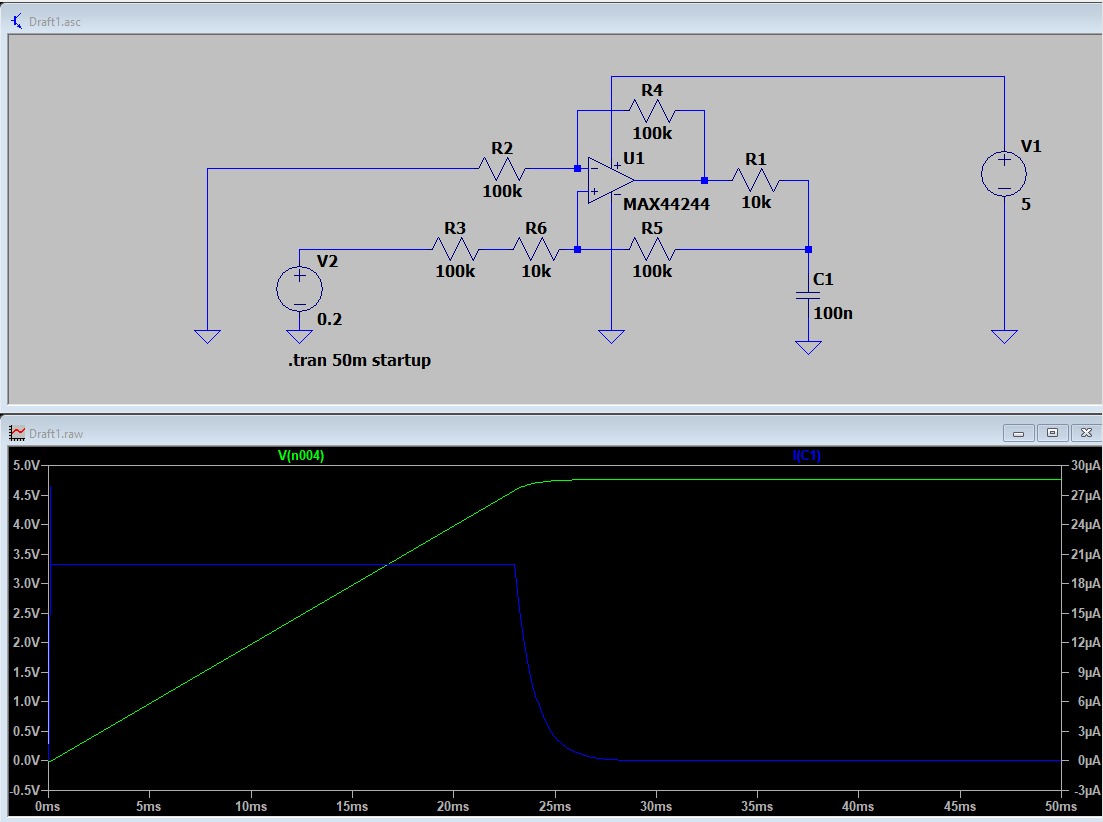The height and width of the screenshot is (822, 1103).
Task: Click the C1 capacitor symbol
Action: point(808,296)
